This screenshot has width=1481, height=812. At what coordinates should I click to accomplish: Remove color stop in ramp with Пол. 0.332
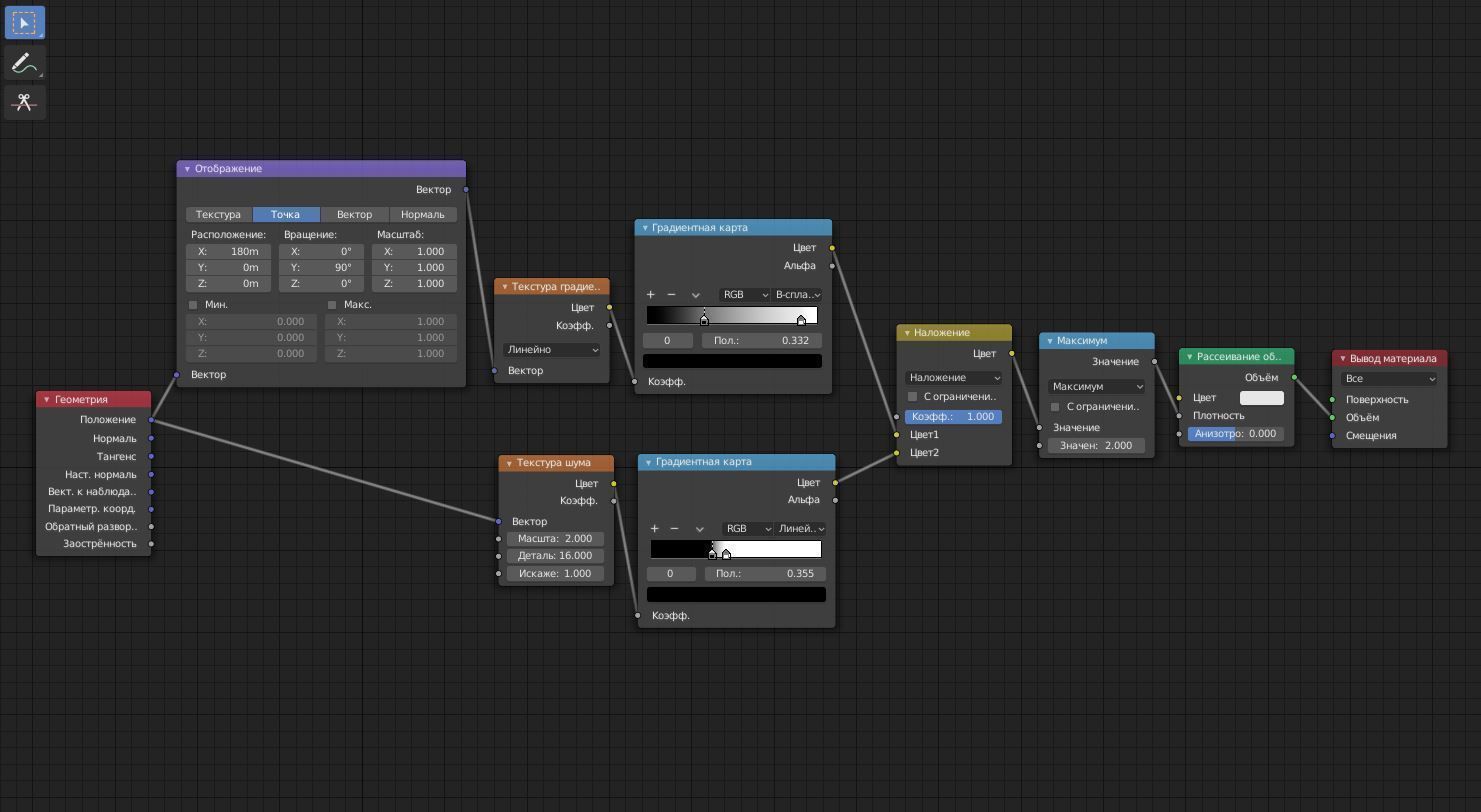671,294
